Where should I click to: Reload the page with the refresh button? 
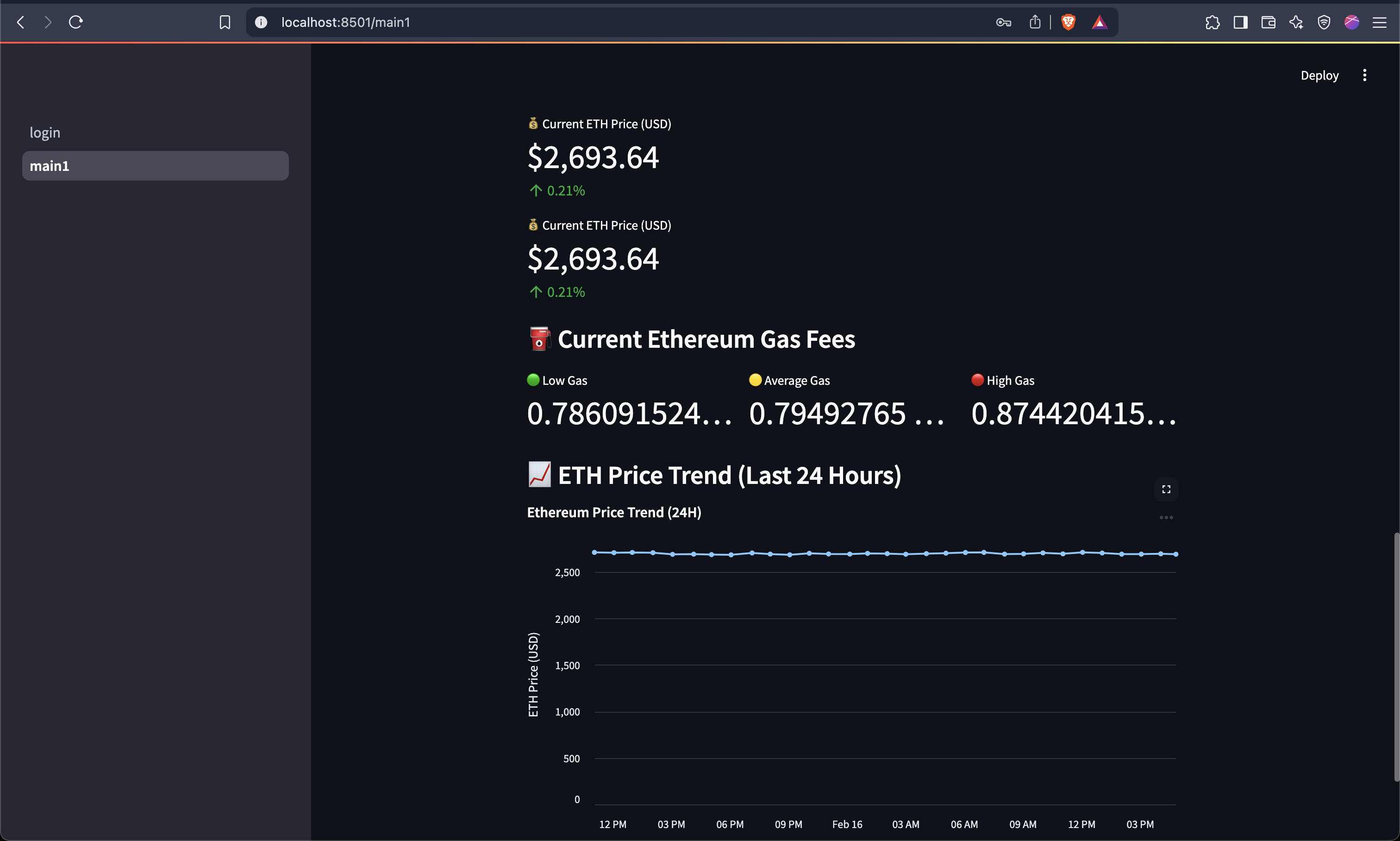click(x=75, y=22)
